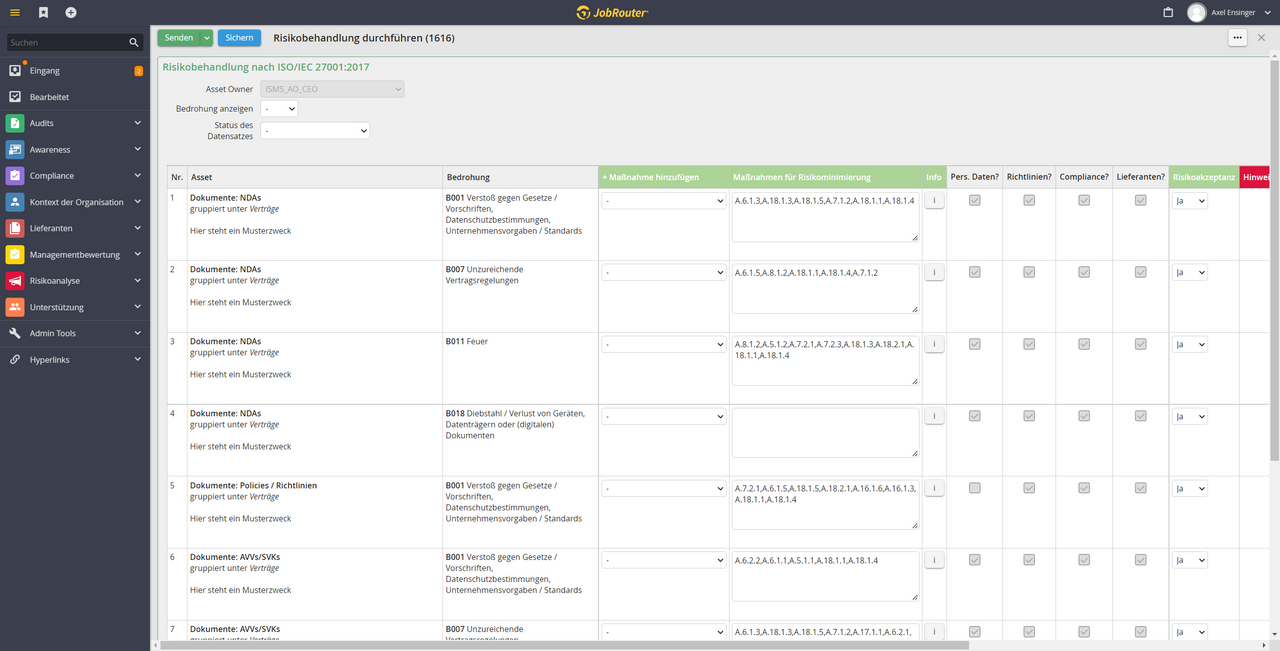
Task: Click the info button in row 6
Action: tap(934, 561)
